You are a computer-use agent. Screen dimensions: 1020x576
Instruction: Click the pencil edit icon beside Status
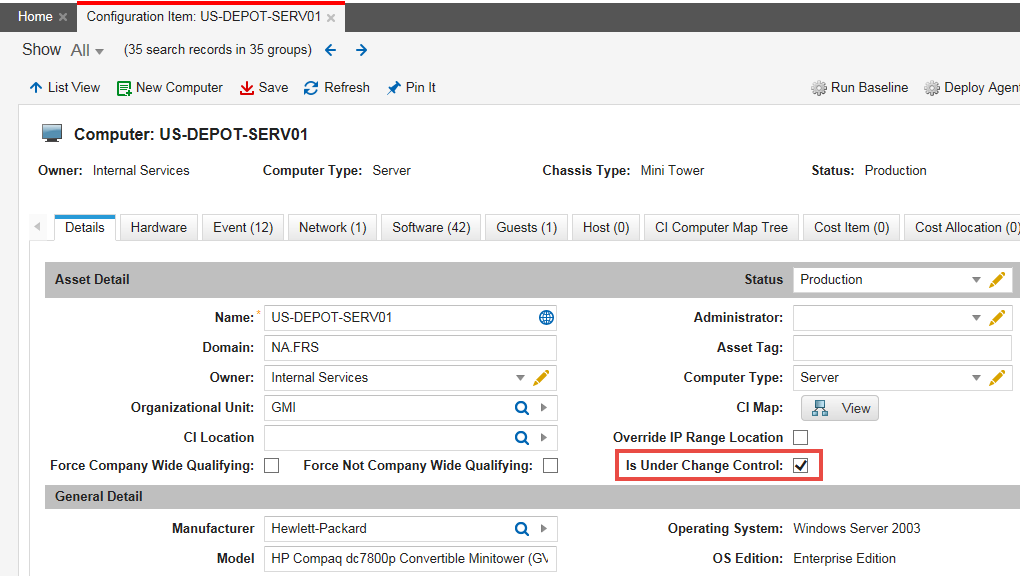(x=996, y=280)
